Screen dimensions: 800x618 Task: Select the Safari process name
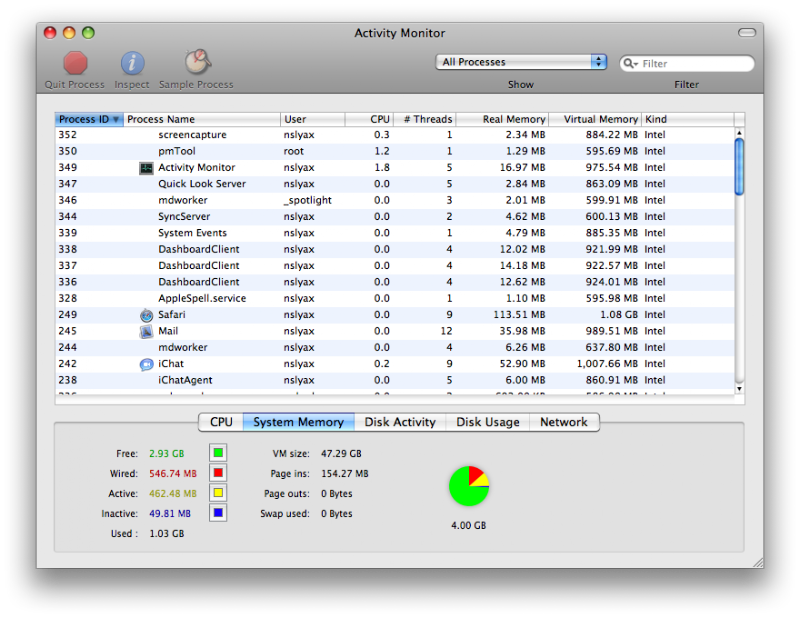coord(172,314)
